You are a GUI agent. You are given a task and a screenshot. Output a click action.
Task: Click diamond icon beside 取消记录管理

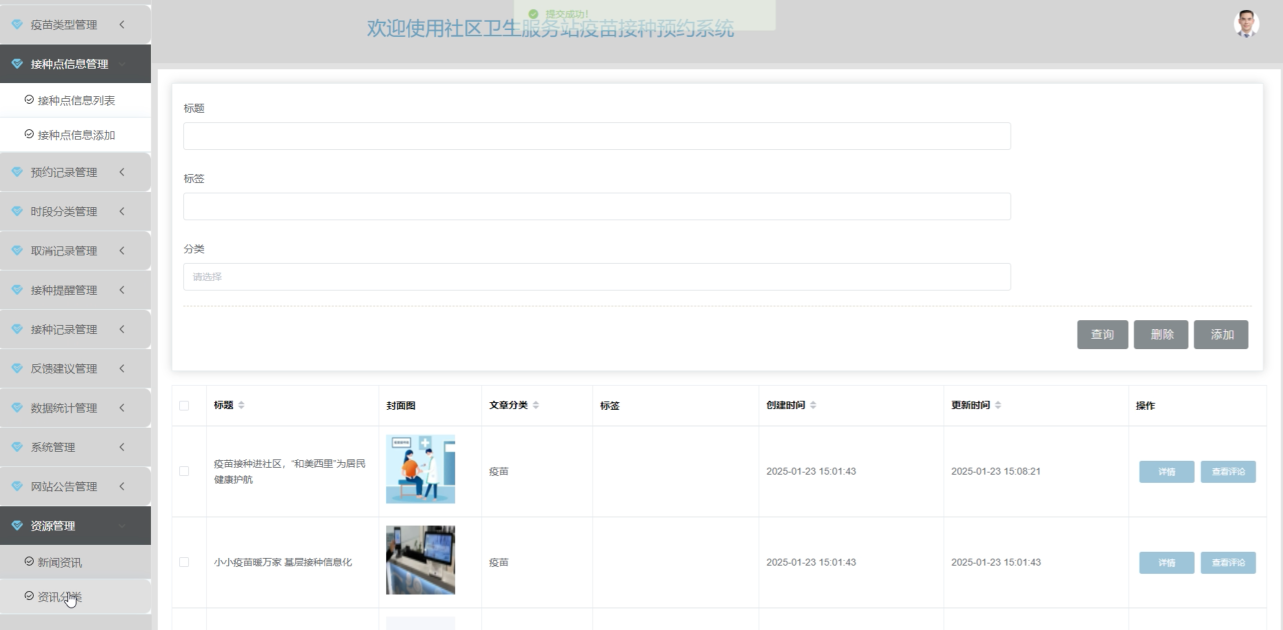(17, 251)
